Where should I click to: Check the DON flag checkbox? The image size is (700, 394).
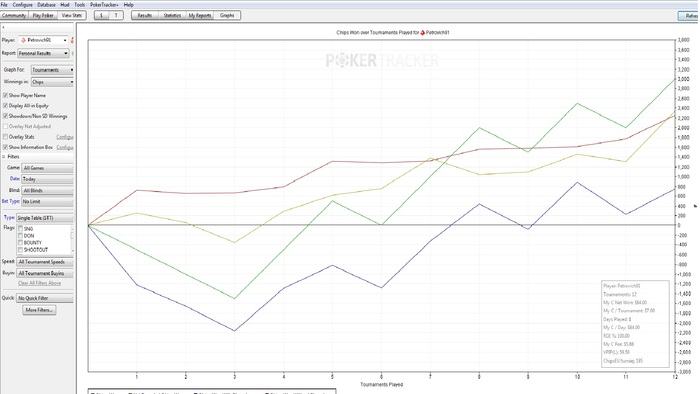[20, 236]
